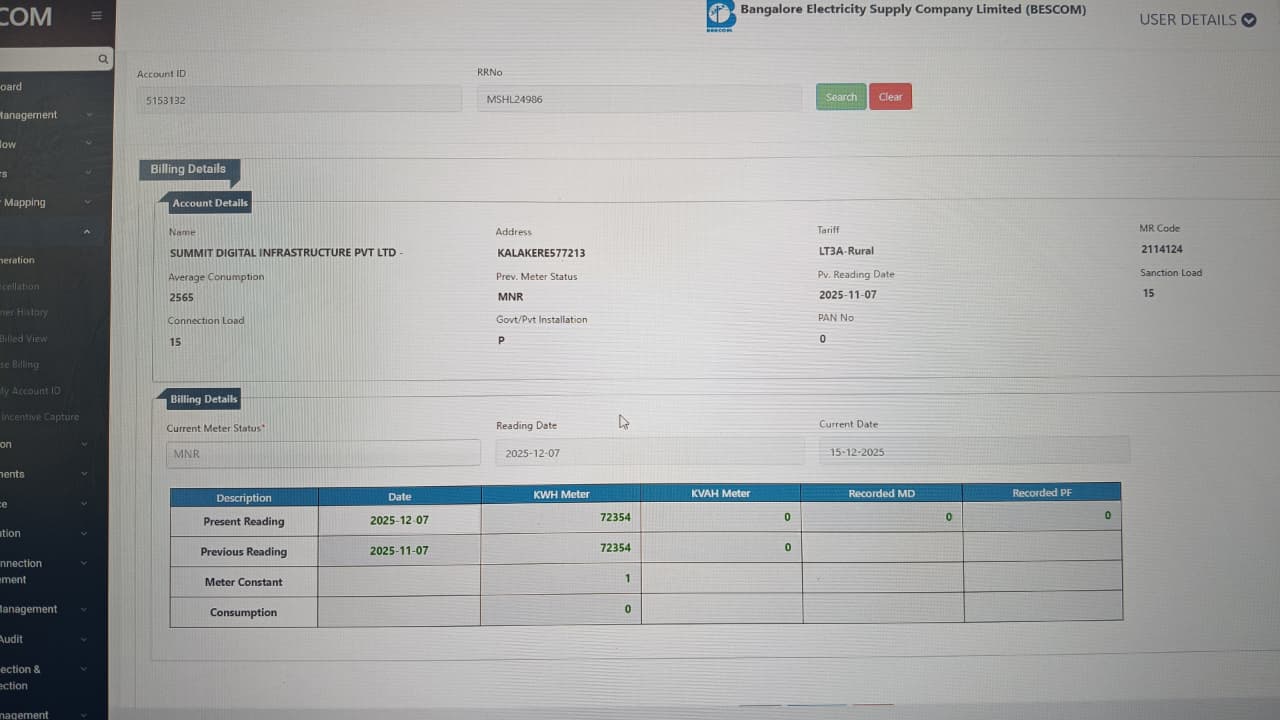The height and width of the screenshot is (720, 1280).
Task: Click the sidebar search box
Action: click(49, 59)
